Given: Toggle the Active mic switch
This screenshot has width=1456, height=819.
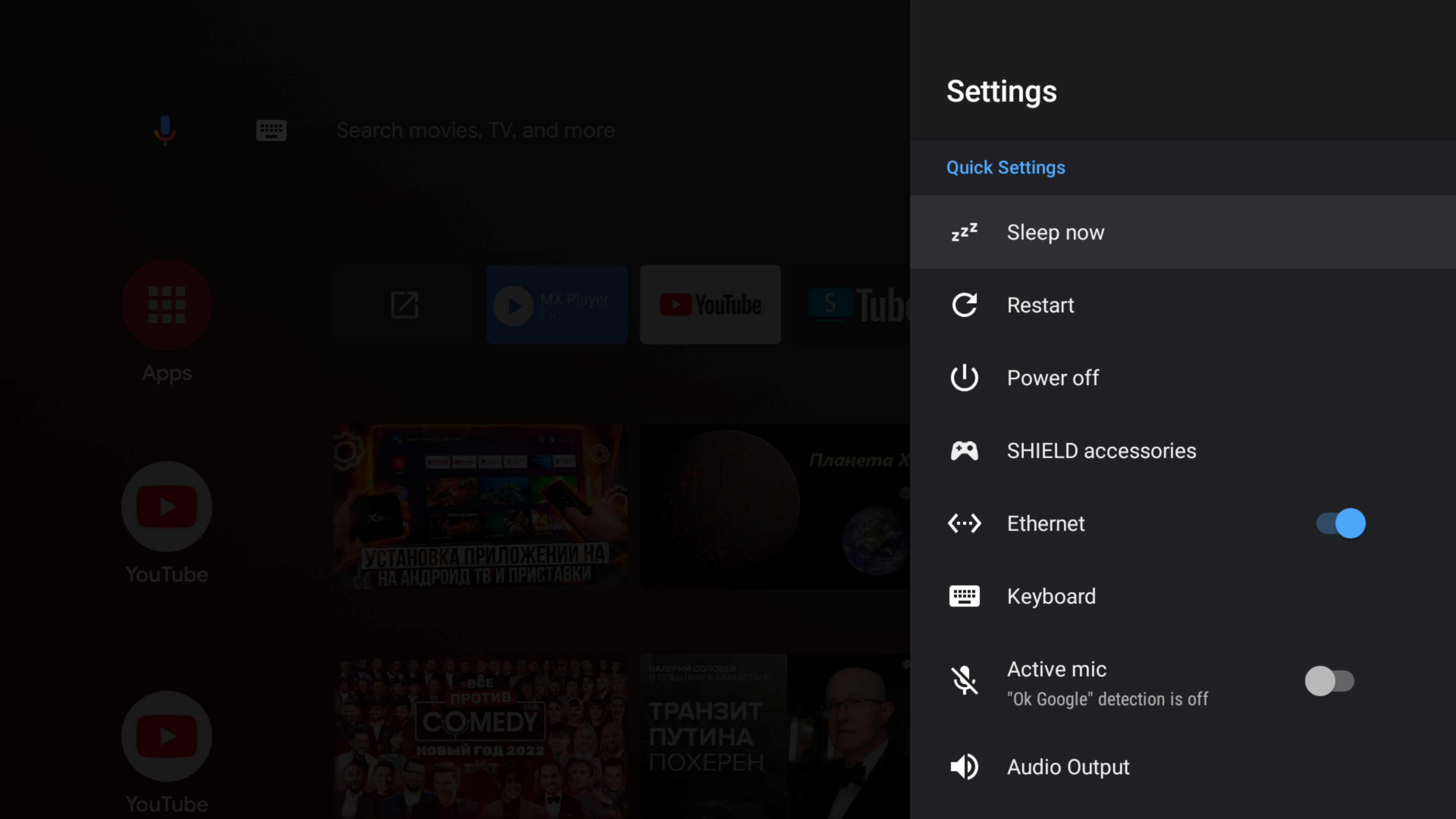Looking at the screenshot, I should (1329, 681).
